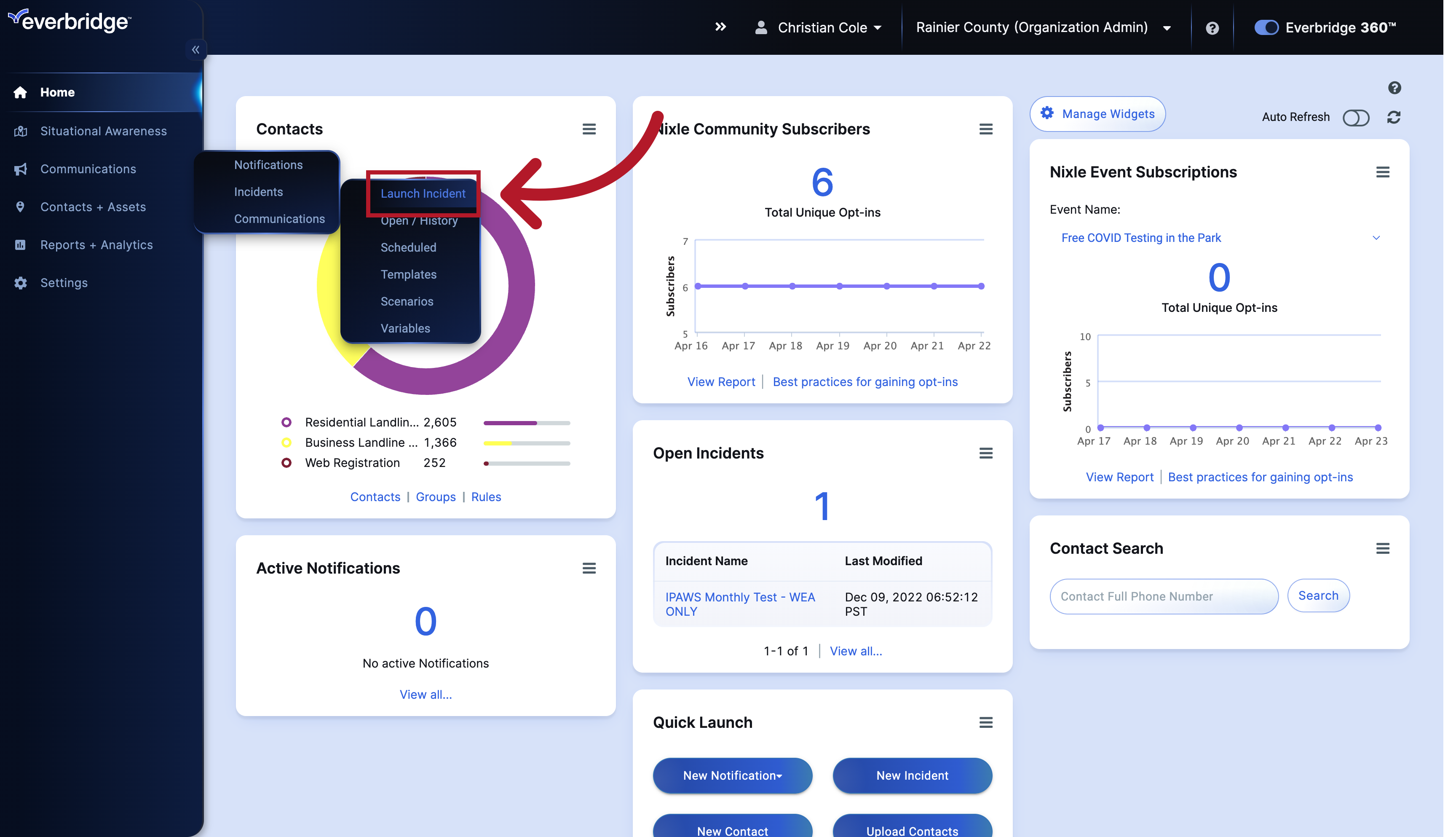Choose Templates in Incidents submenu
1456x837 pixels.
tap(409, 274)
